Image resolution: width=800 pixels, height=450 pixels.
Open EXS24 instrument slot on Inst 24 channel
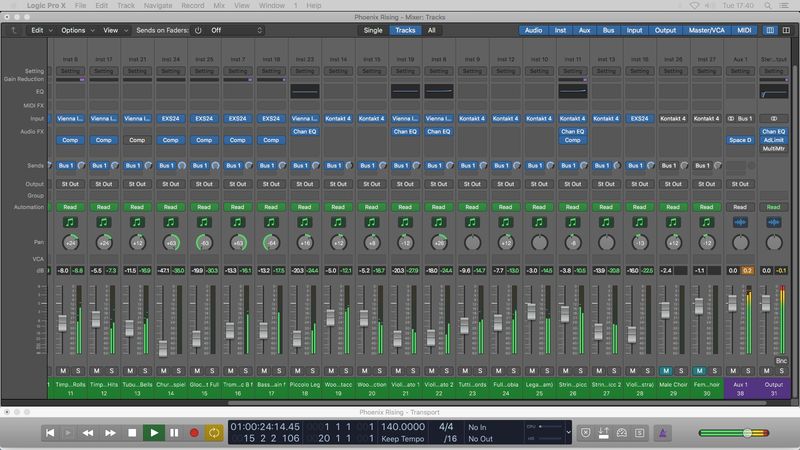170,118
